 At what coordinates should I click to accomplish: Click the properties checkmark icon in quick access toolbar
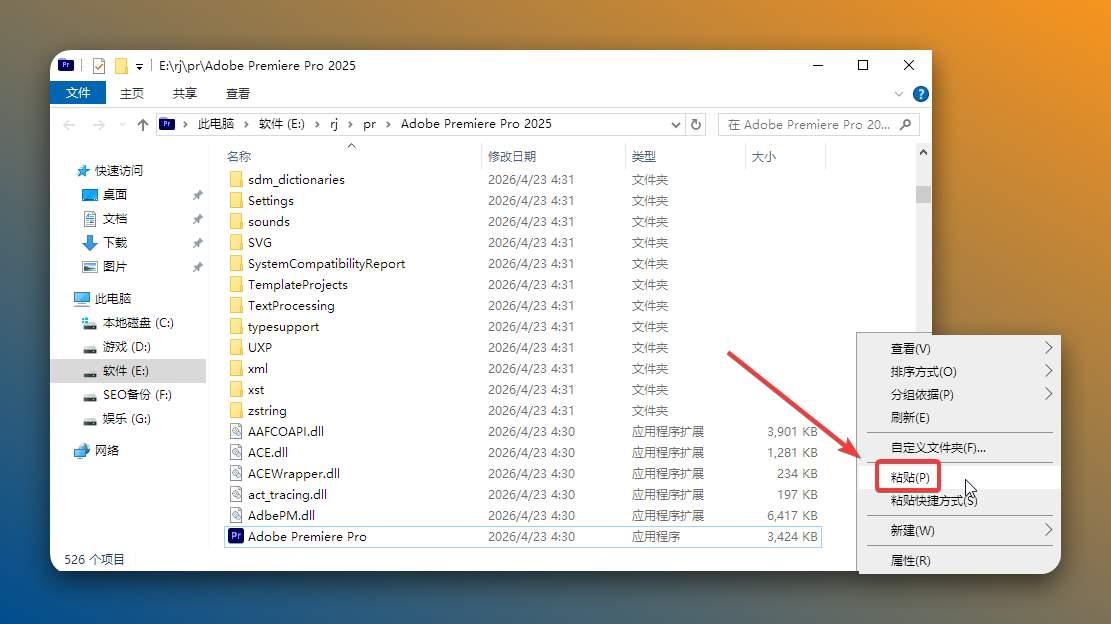coord(98,66)
